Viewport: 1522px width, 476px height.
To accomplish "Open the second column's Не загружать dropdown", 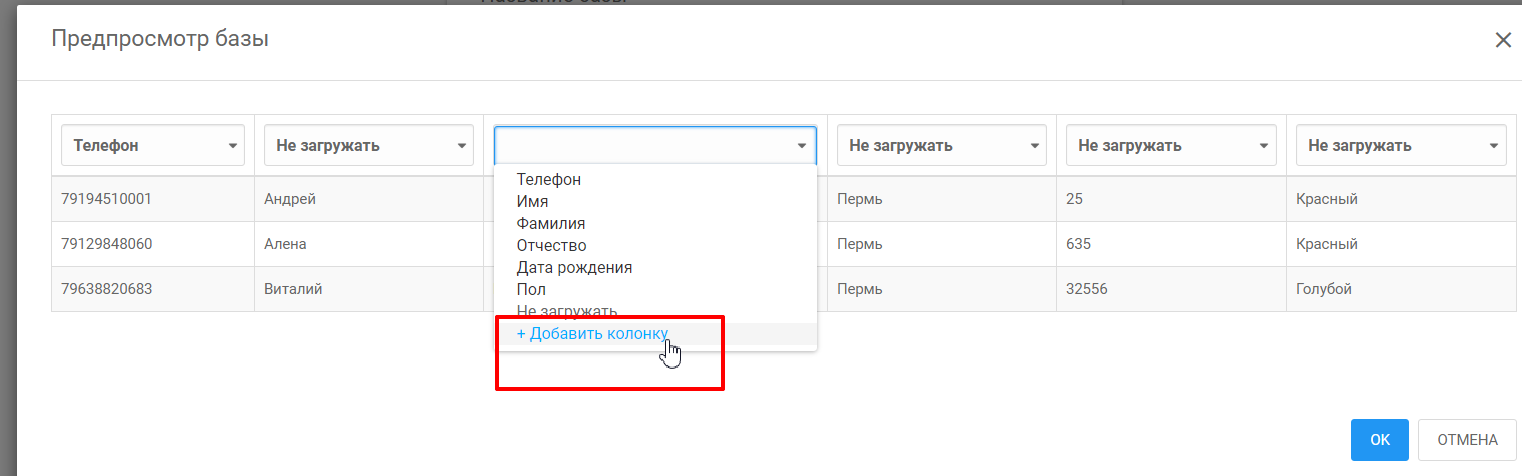I will [x=369, y=145].
